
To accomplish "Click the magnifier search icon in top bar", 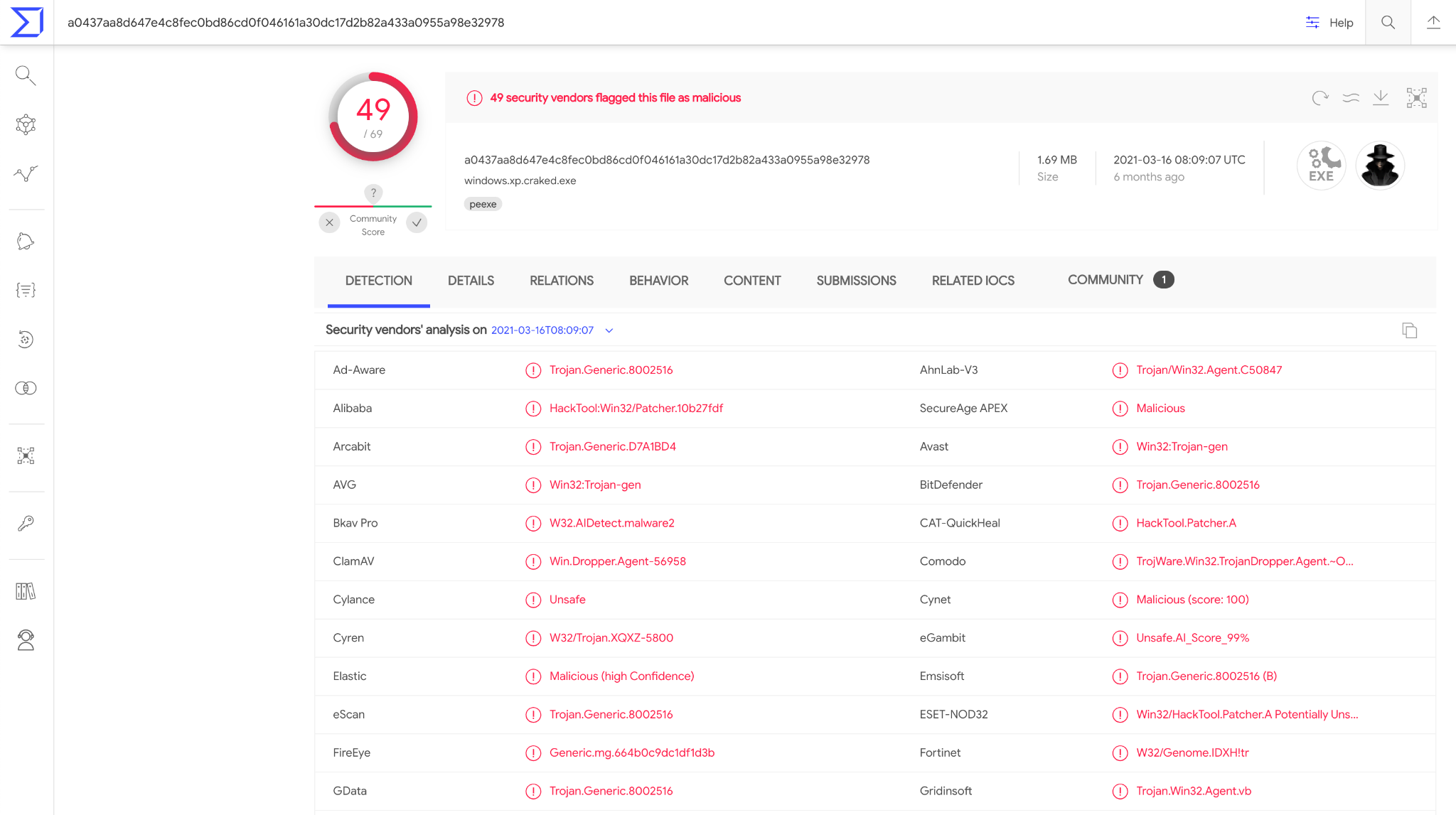I will [1388, 22].
